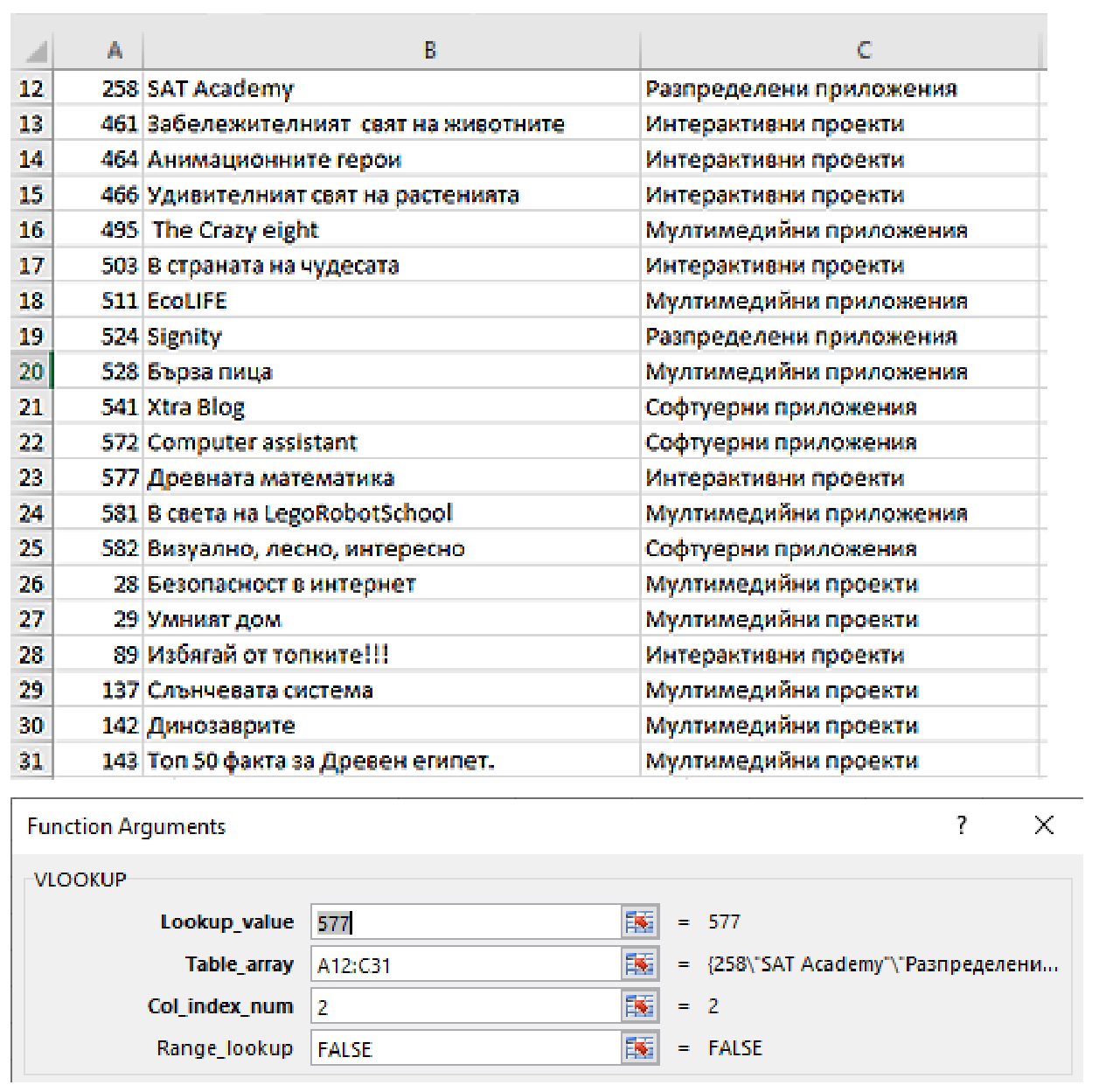1099x1092 pixels.
Task: Open Function Arguments help question mark
Action: (962, 825)
